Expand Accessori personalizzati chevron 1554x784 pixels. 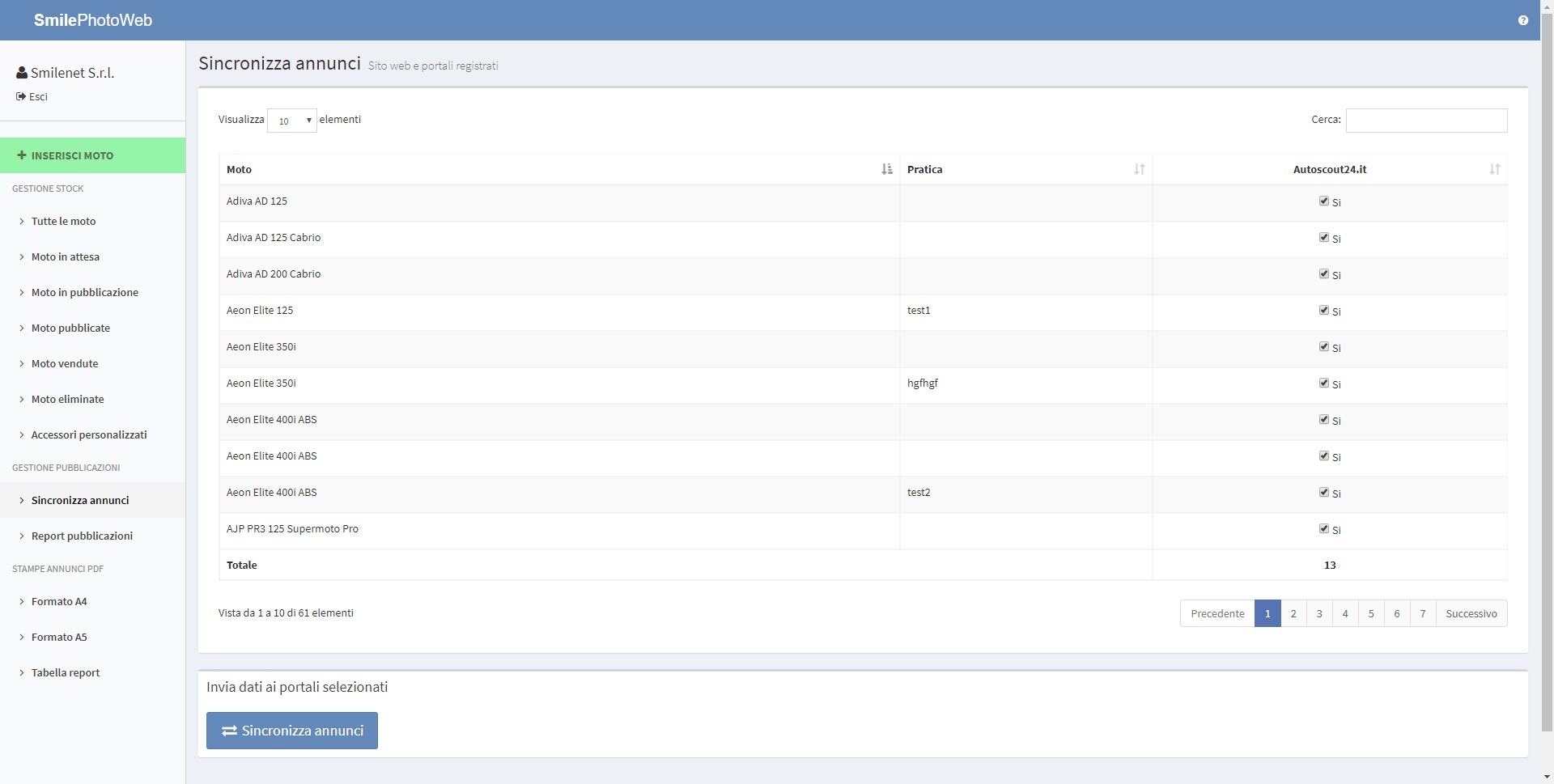[22, 434]
